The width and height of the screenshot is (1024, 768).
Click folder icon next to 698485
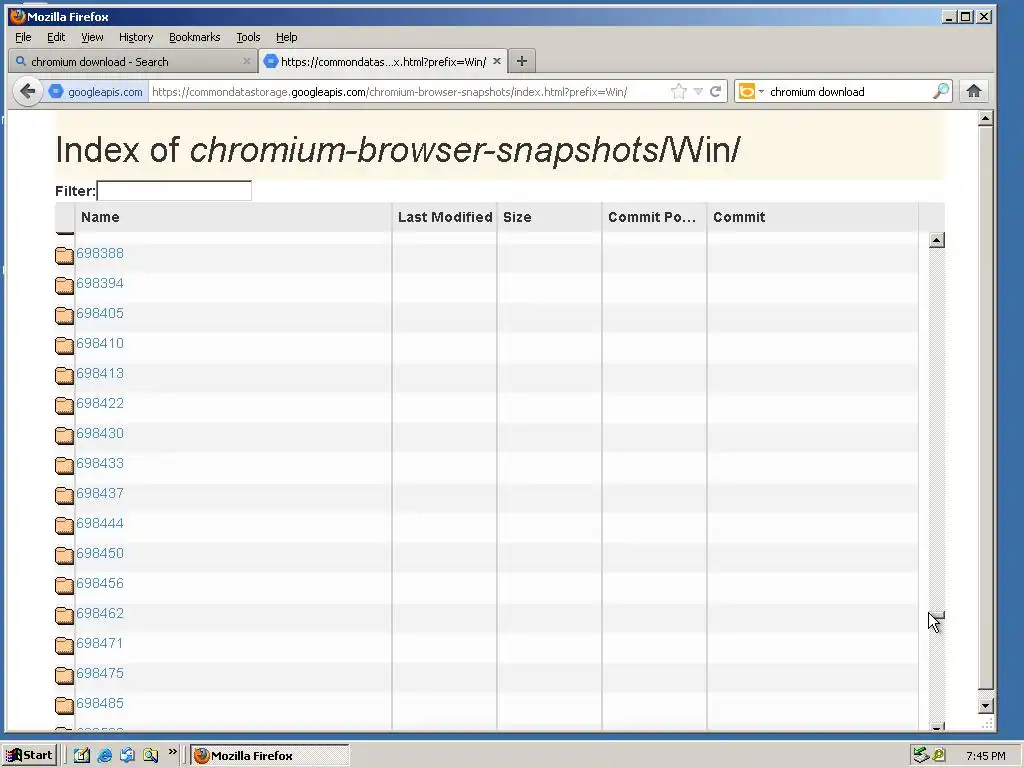point(64,705)
